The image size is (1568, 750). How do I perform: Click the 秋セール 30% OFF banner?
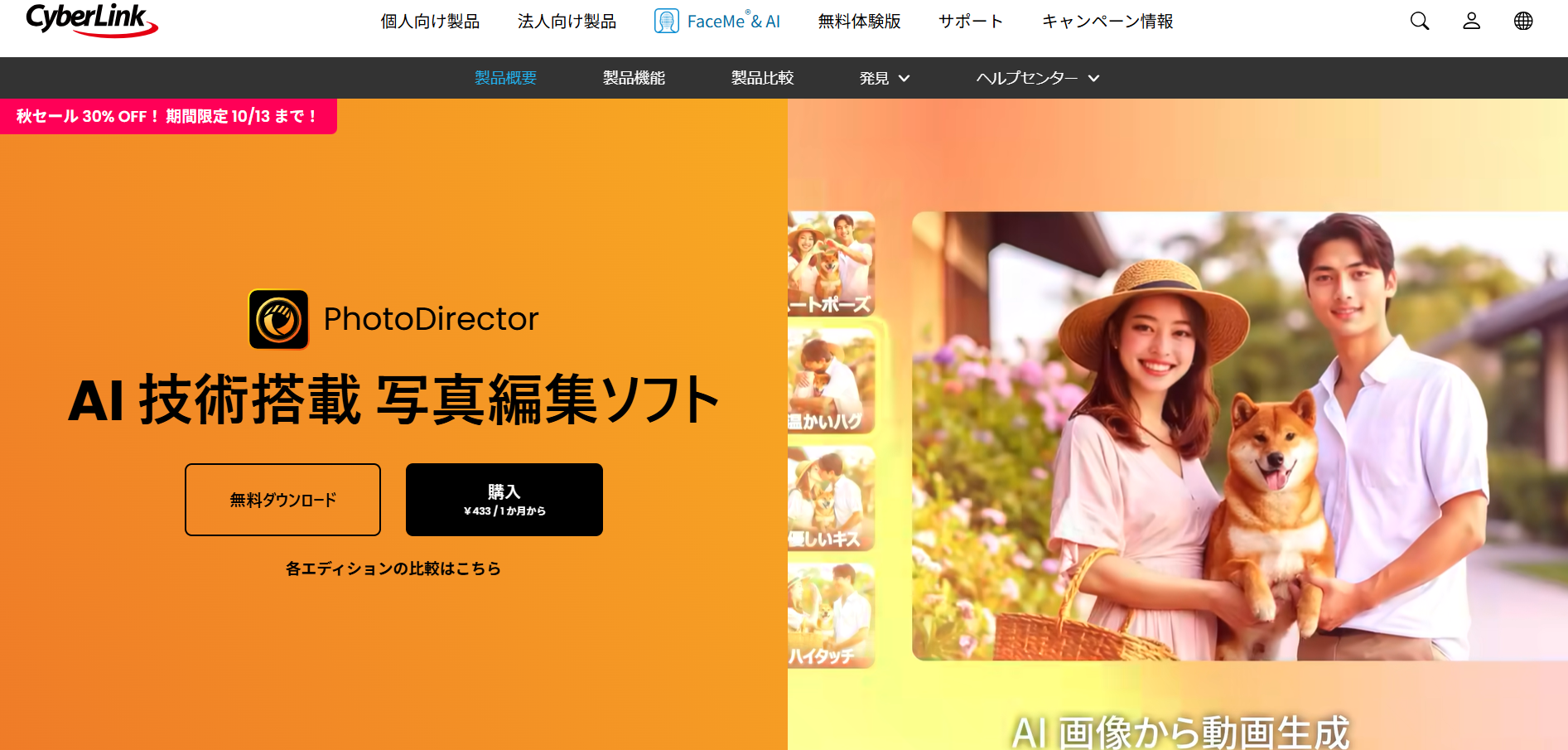tap(167, 116)
